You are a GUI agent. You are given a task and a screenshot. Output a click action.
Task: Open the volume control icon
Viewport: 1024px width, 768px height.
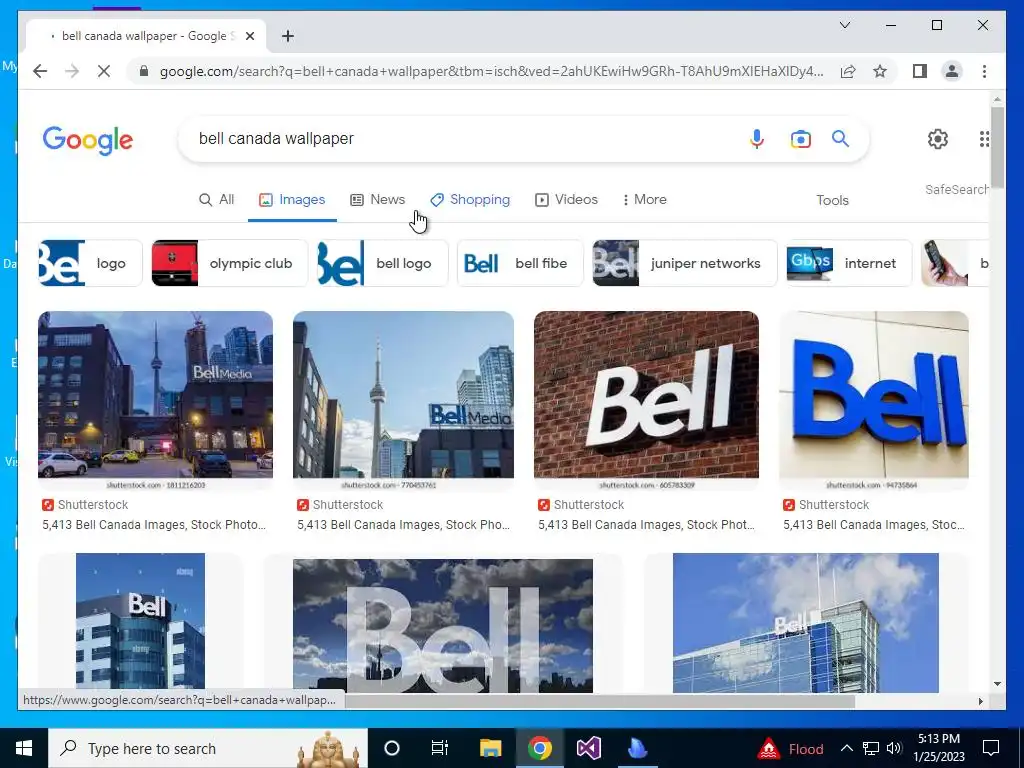coord(894,748)
